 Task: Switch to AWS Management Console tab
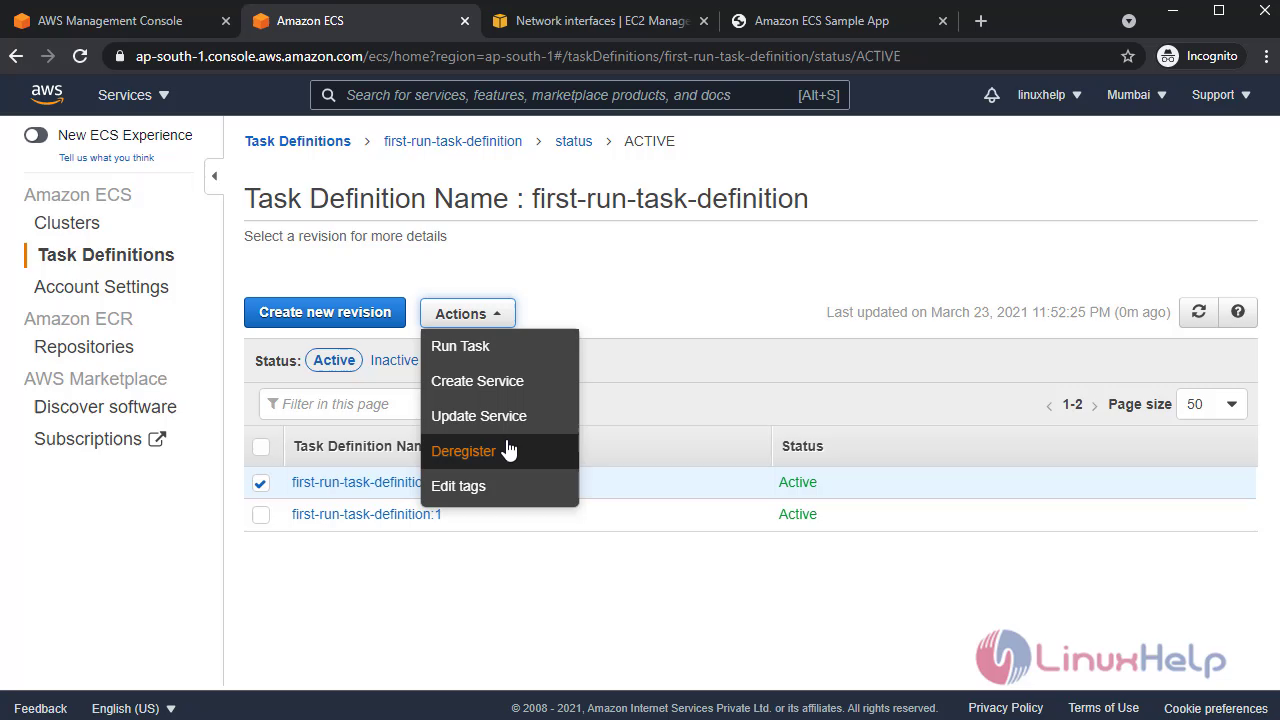tap(110, 21)
